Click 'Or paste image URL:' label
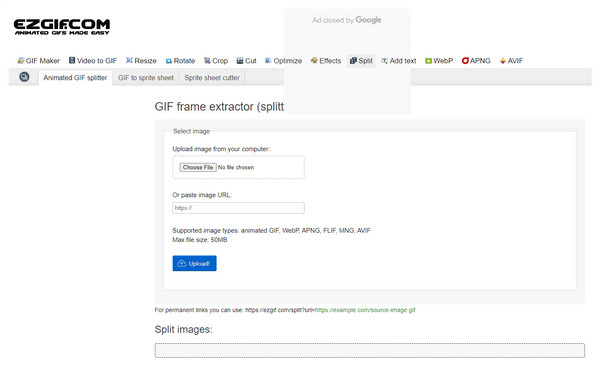The image size is (600, 369). (202, 195)
